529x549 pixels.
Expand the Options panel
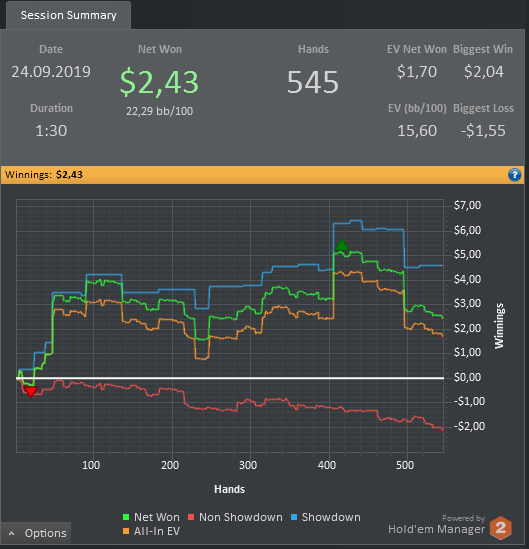36,533
